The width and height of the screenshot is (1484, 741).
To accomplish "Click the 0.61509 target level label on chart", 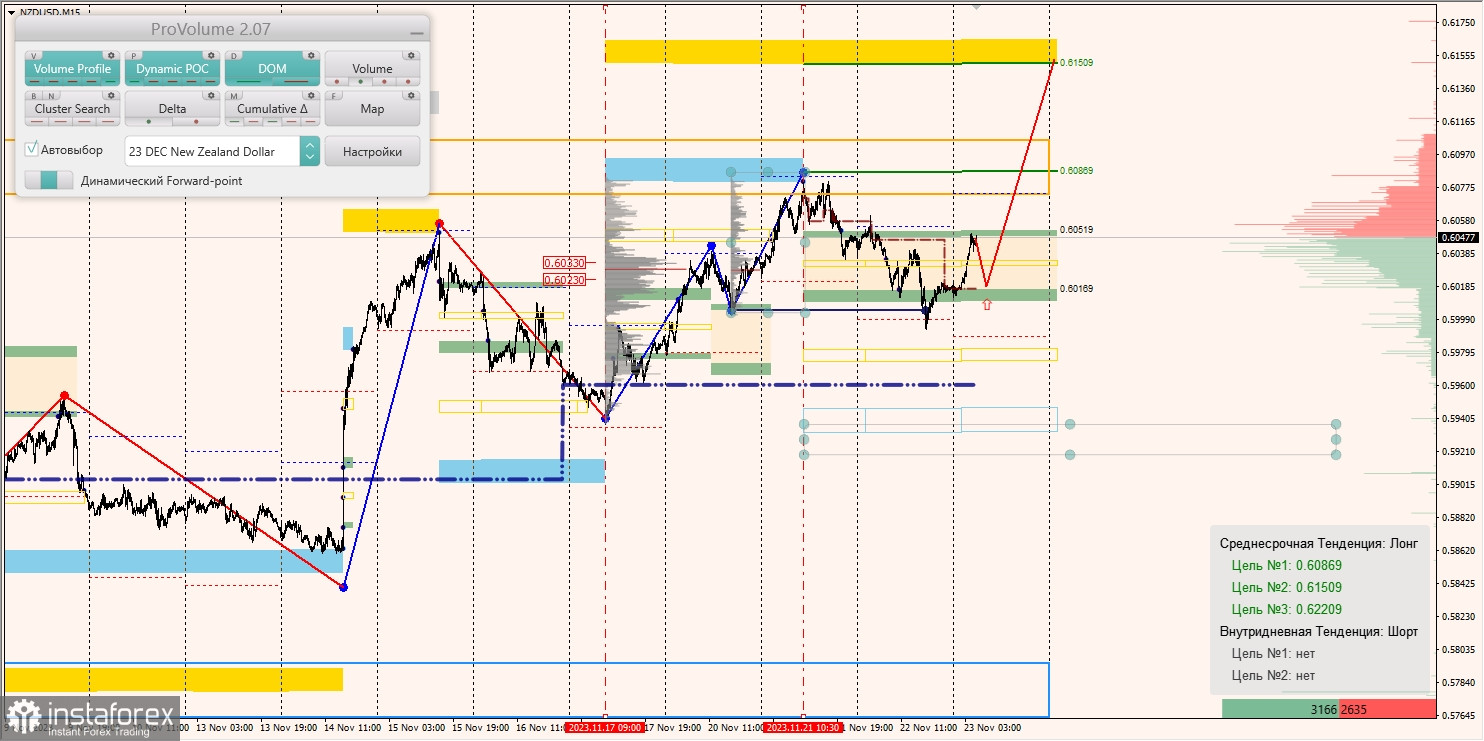I will (x=1076, y=62).
